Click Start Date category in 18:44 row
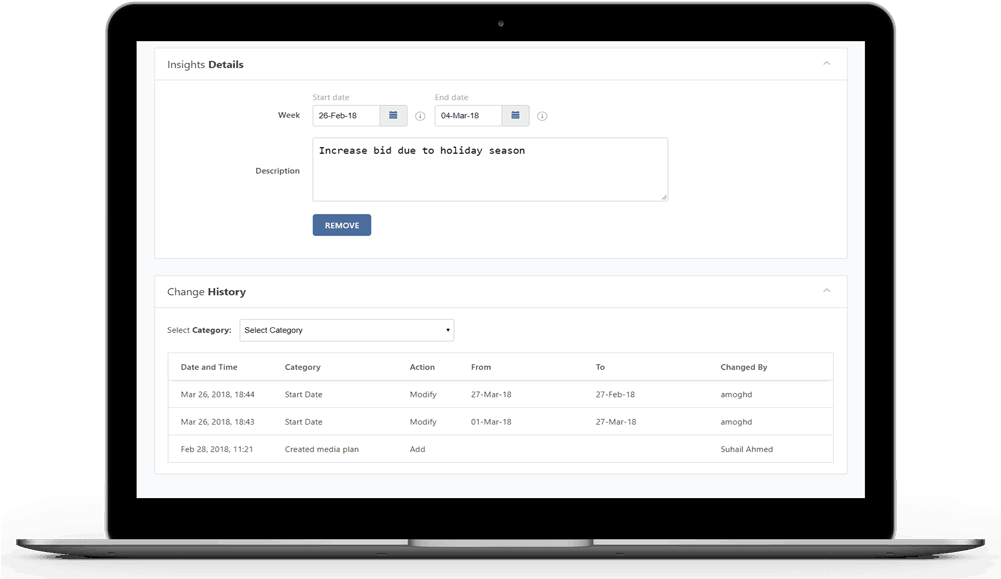This screenshot has width=1001, height=579. tap(303, 395)
